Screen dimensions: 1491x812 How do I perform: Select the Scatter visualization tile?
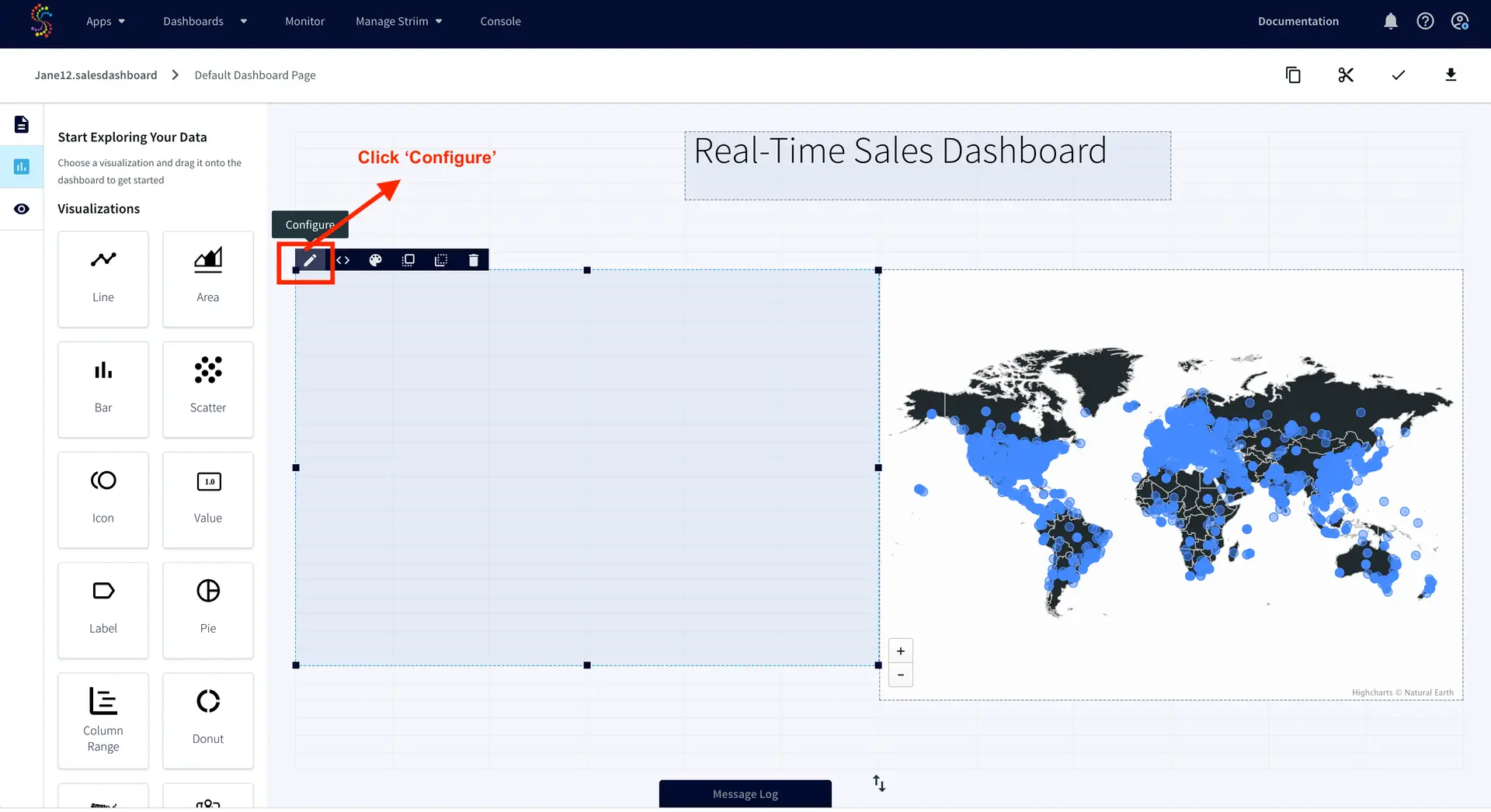208,390
